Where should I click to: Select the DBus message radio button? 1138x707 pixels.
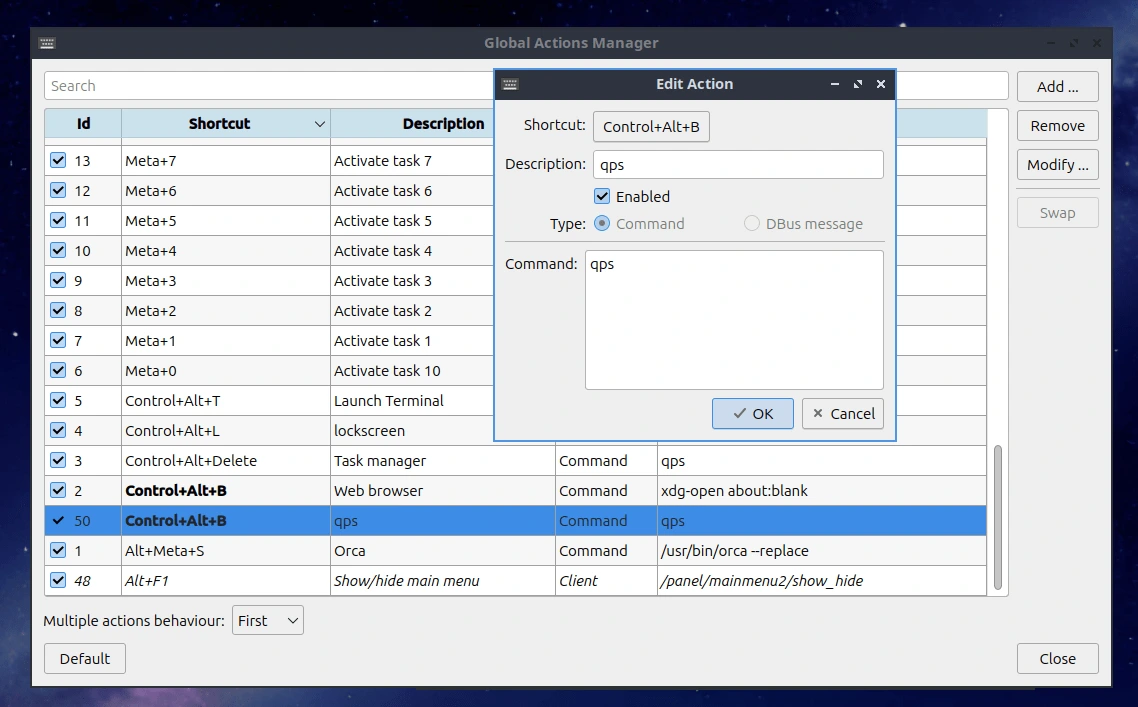coord(752,224)
